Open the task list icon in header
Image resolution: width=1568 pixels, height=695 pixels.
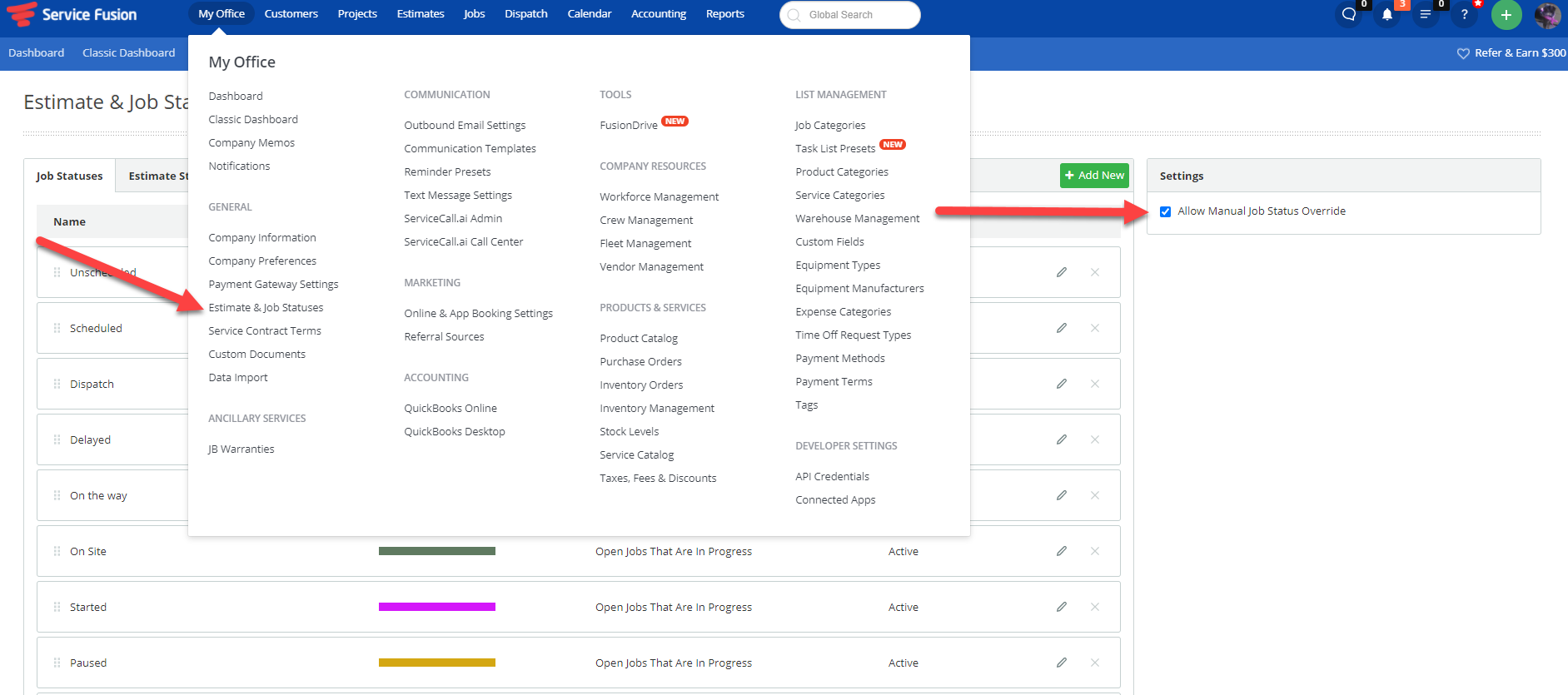(1426, 15)
